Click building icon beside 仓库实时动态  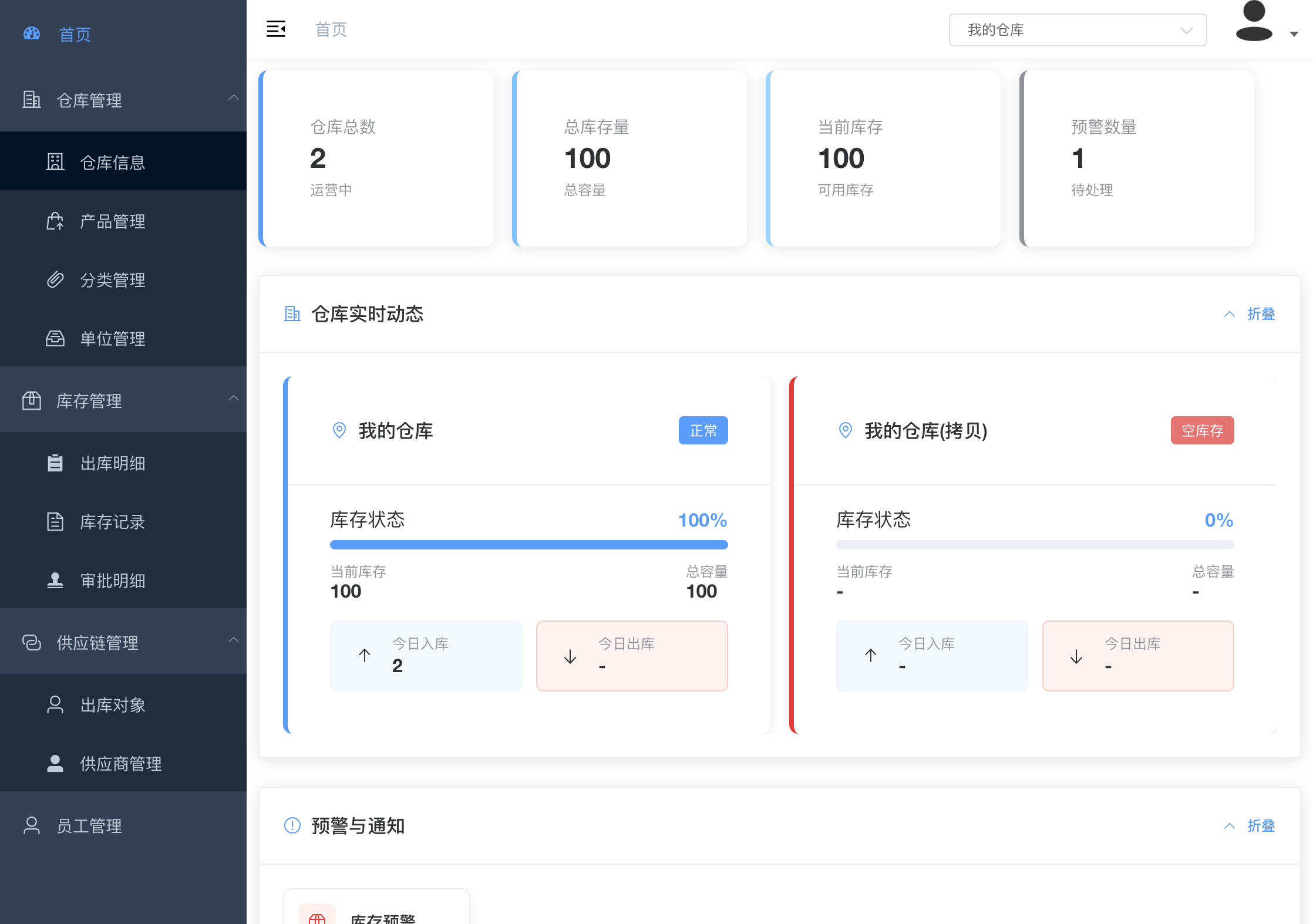tap(292, 314)
